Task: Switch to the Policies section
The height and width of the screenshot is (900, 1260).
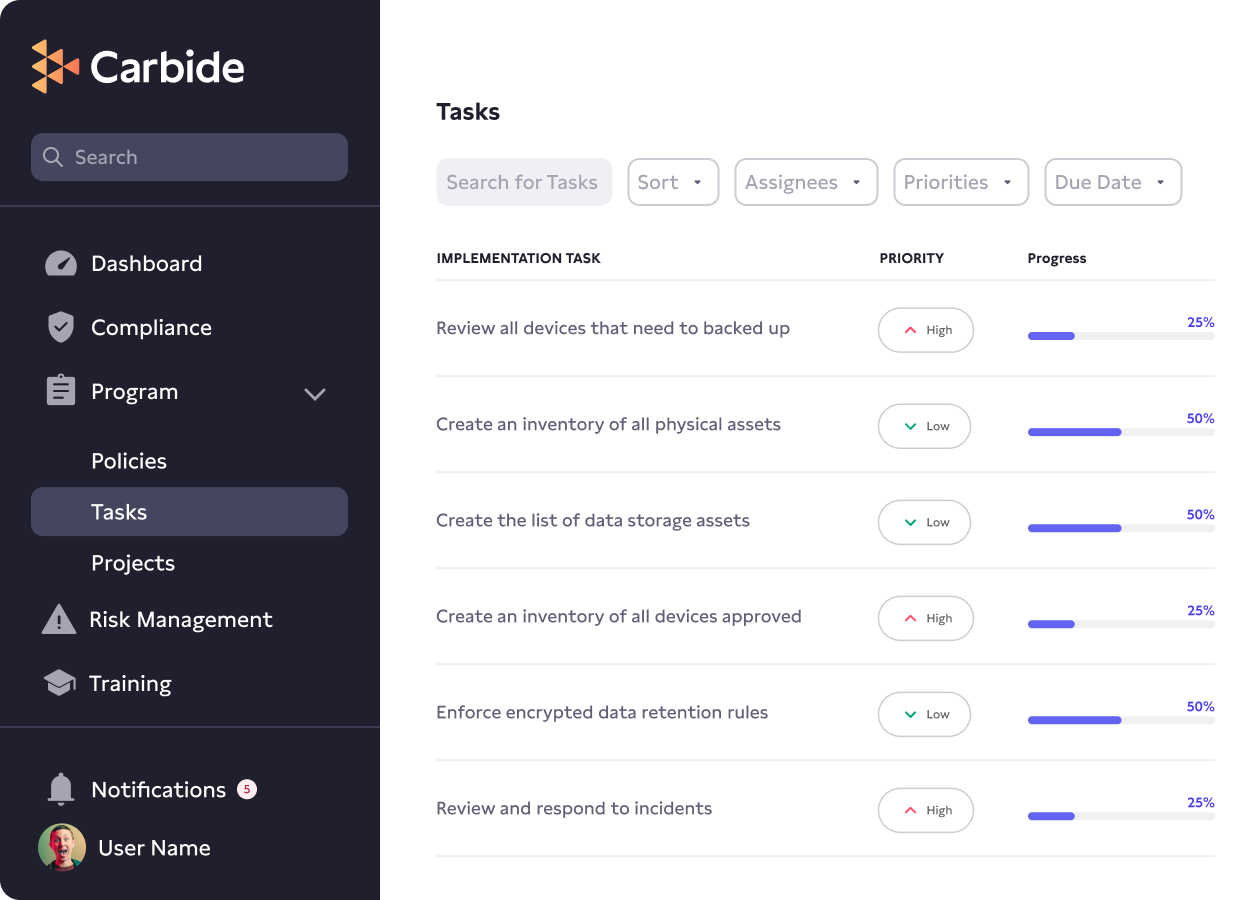Action: (129, 461)
